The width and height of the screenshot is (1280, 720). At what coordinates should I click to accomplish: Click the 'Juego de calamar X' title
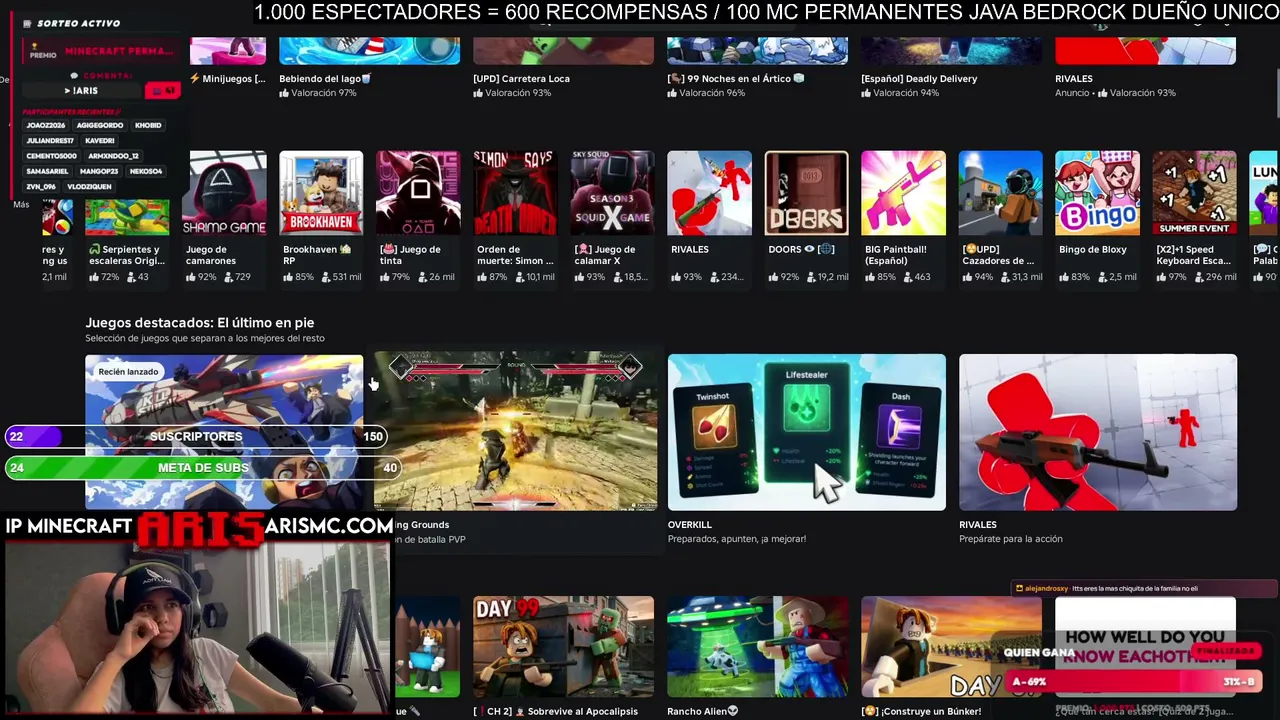coord(605,255)
